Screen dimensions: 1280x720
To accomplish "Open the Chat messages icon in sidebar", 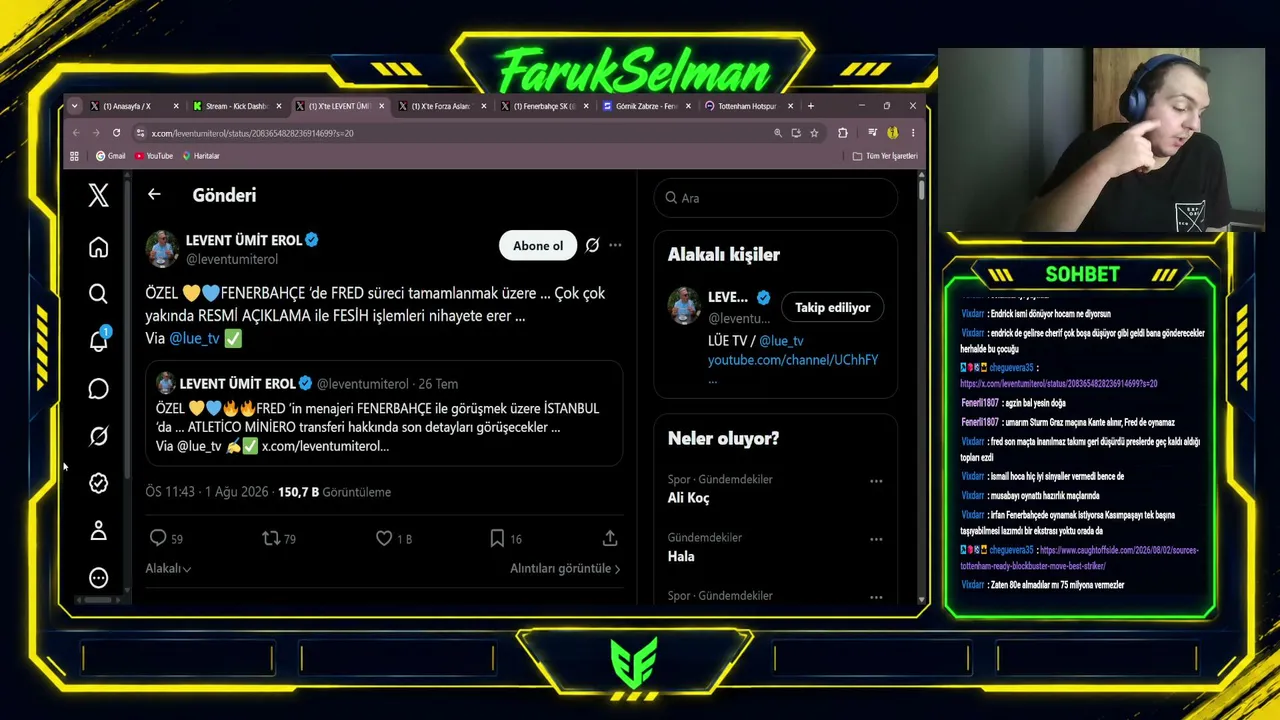I will coord(98,389).
